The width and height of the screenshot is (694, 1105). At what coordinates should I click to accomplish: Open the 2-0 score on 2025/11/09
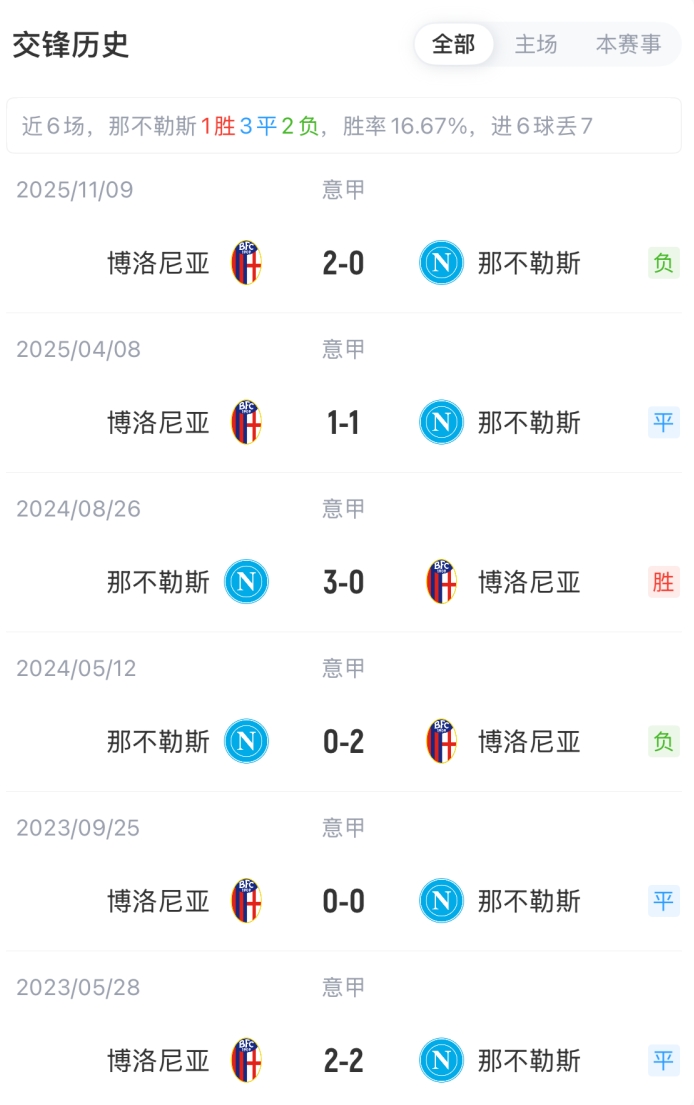pyautogui.click(x=343, y=263)
